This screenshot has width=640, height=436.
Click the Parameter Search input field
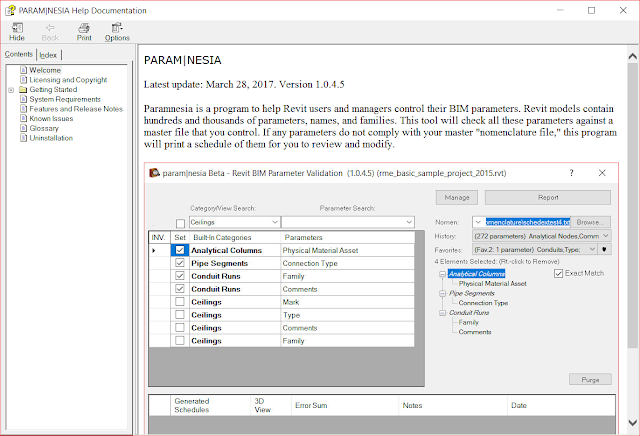(348, 222)
